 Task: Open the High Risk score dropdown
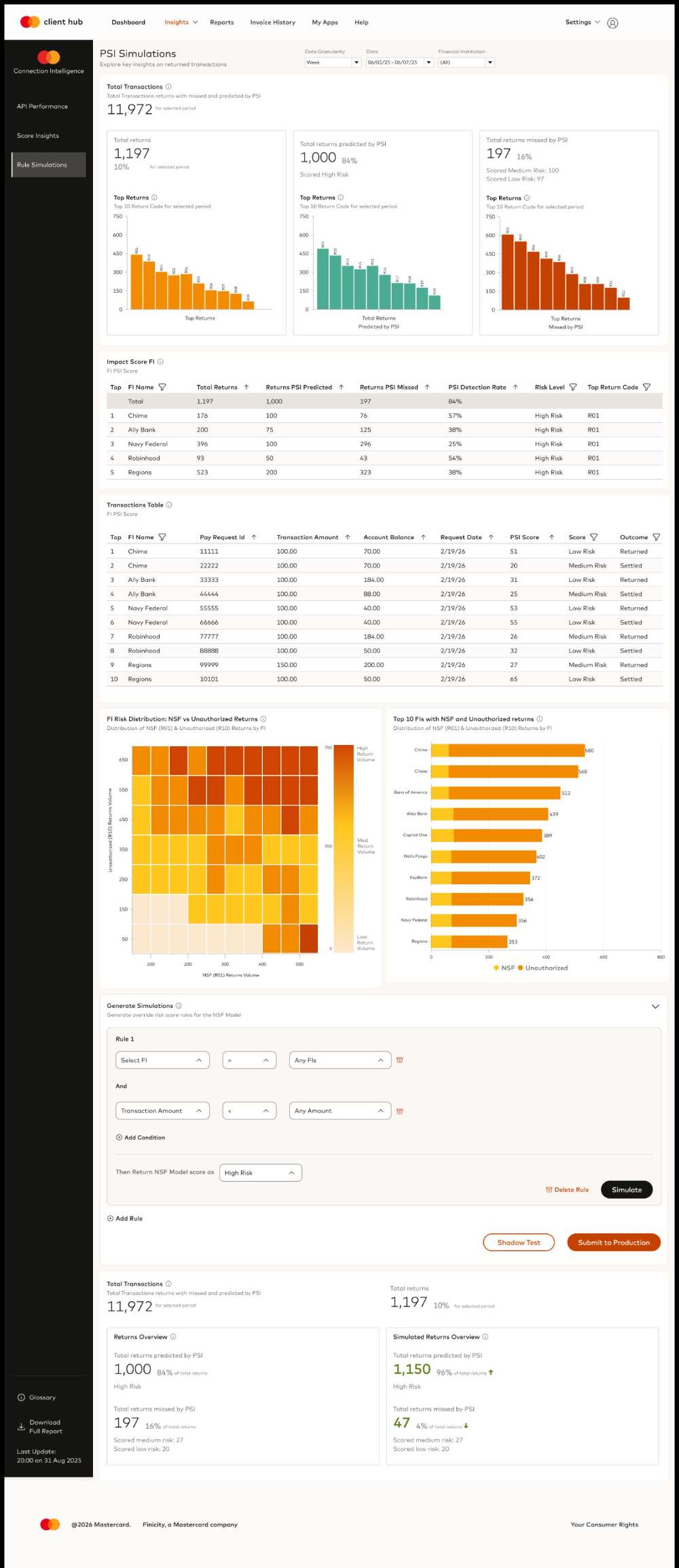tap(261, 1173)
